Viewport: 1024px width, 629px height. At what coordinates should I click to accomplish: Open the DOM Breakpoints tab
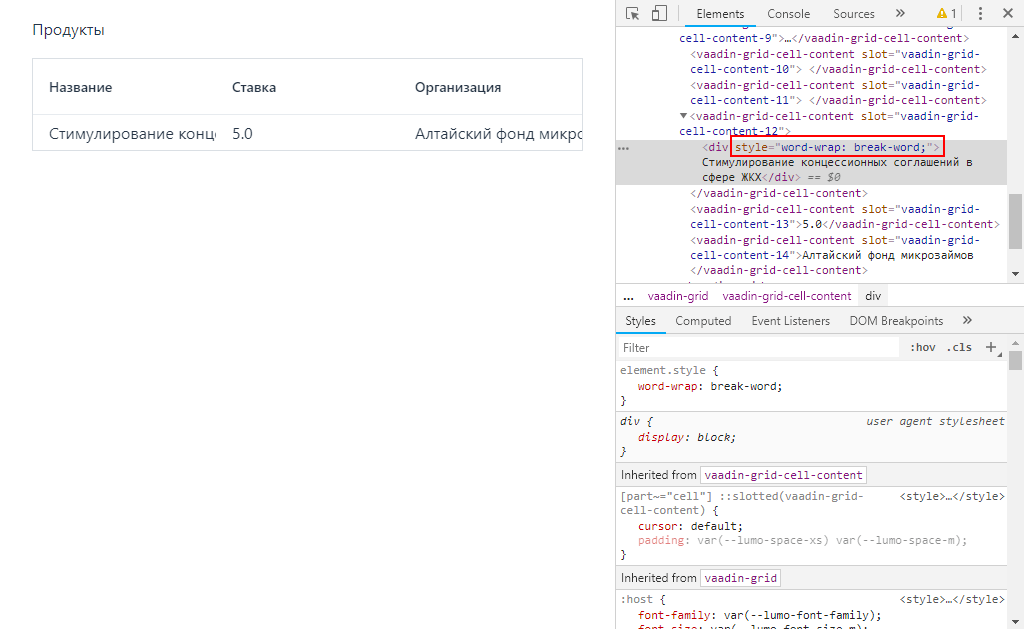pos(896,321)
